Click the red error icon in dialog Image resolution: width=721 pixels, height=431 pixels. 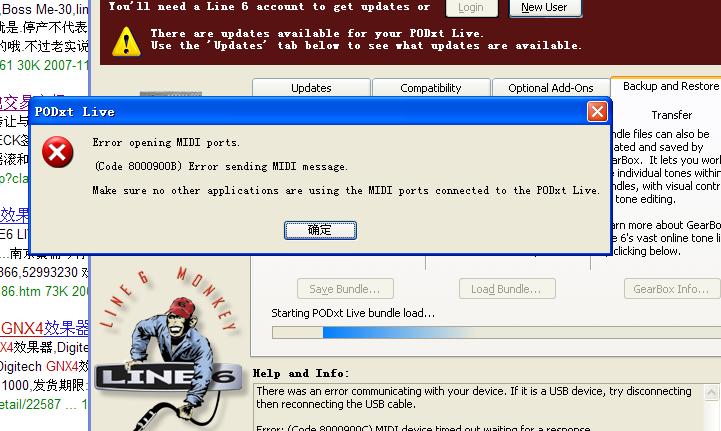tap(57, 152)
